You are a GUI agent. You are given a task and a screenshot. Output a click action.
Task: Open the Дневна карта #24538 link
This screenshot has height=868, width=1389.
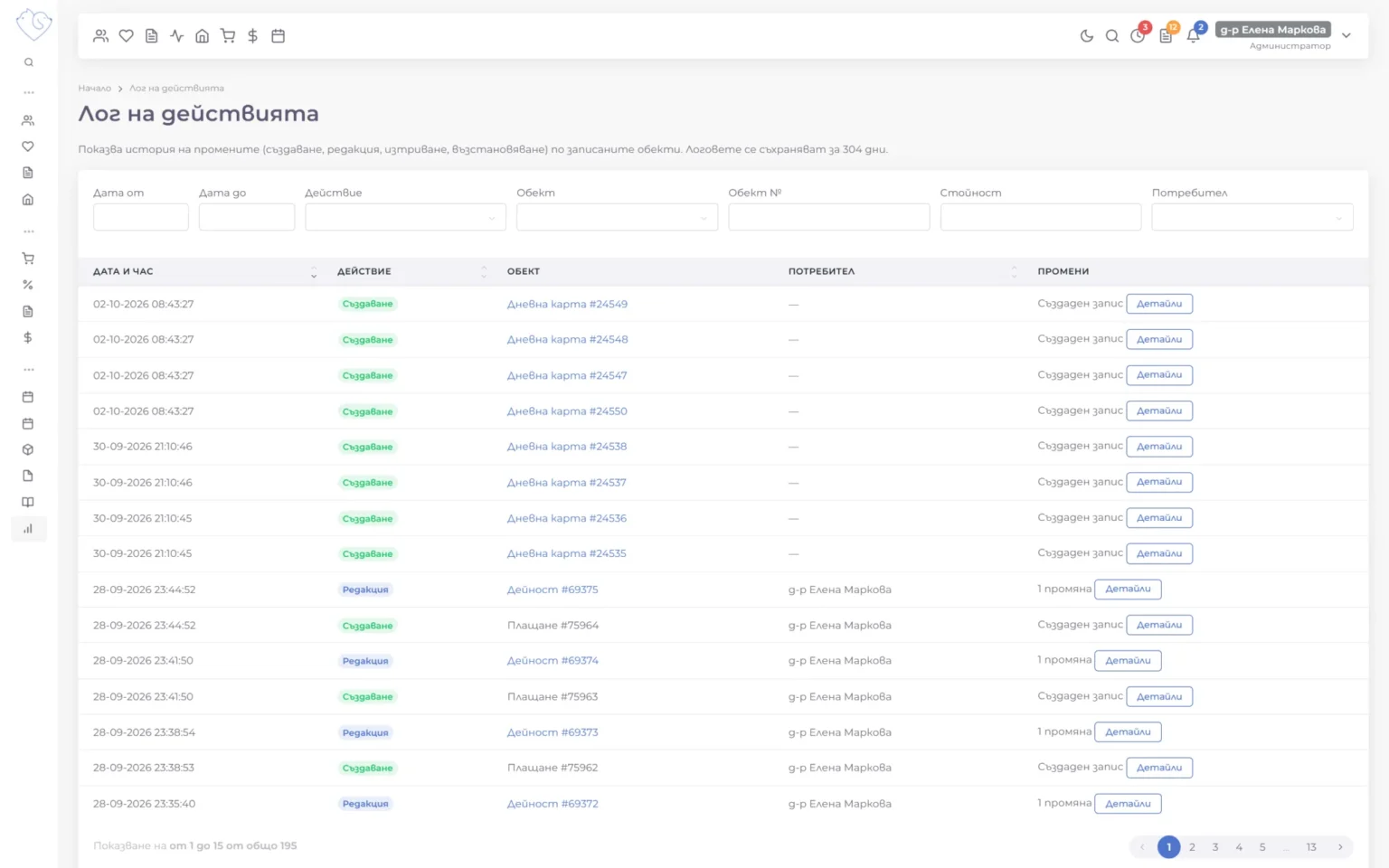[567, 447]
